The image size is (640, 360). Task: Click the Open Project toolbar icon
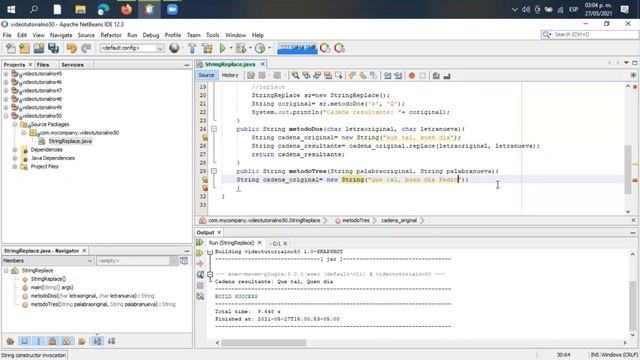coord(39,48)
